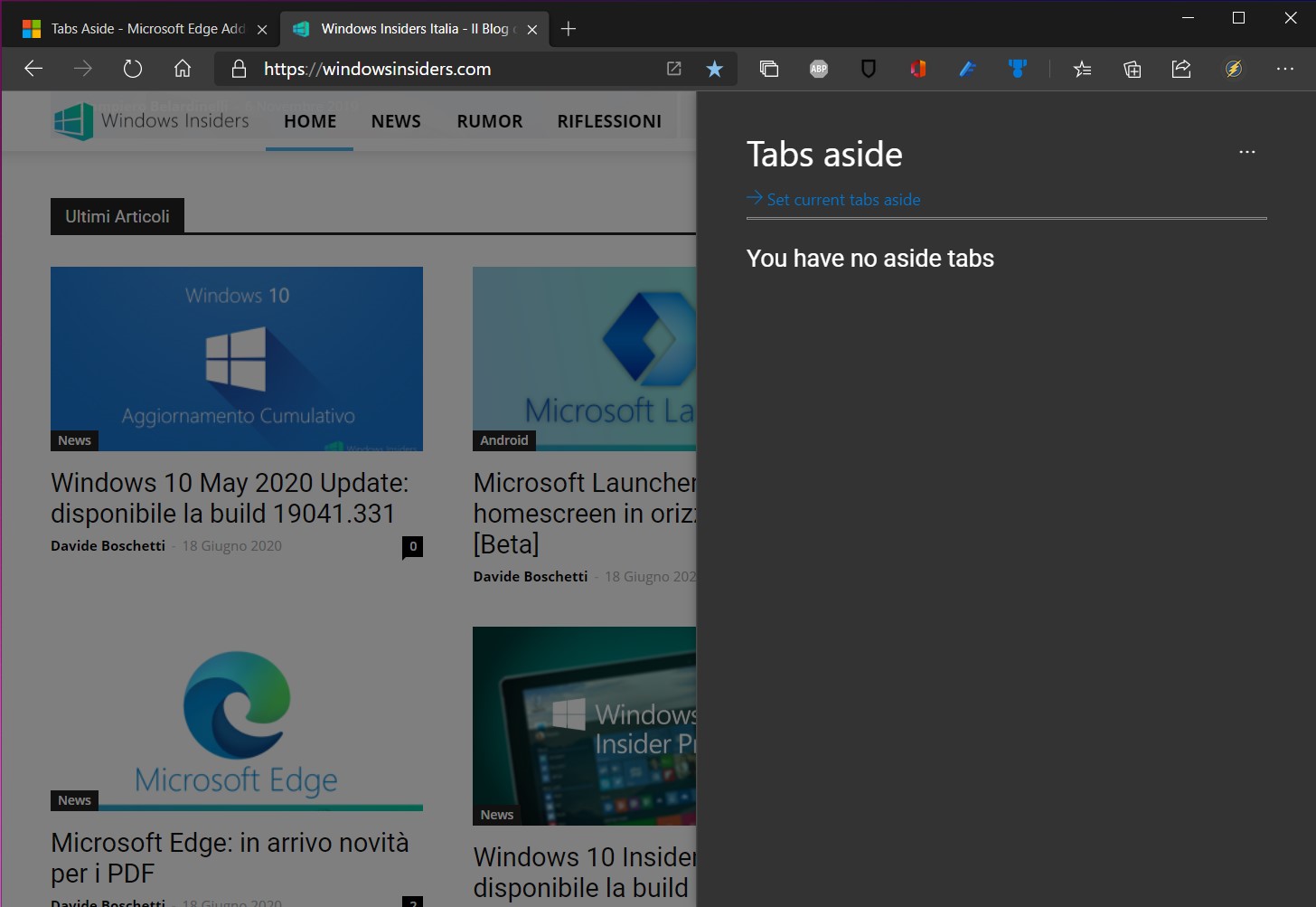Open article Windows 10 May 2020 Update
1316x907 pixels.
pos(230,497)
